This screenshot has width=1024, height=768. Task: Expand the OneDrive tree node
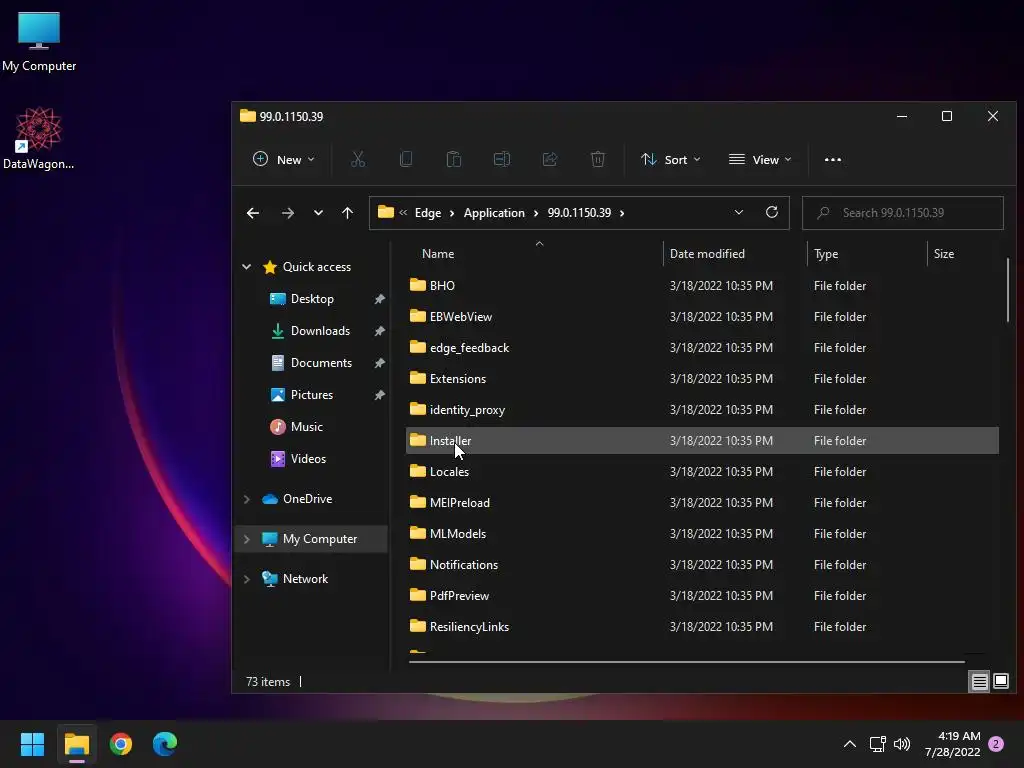(x=246, y=499)
